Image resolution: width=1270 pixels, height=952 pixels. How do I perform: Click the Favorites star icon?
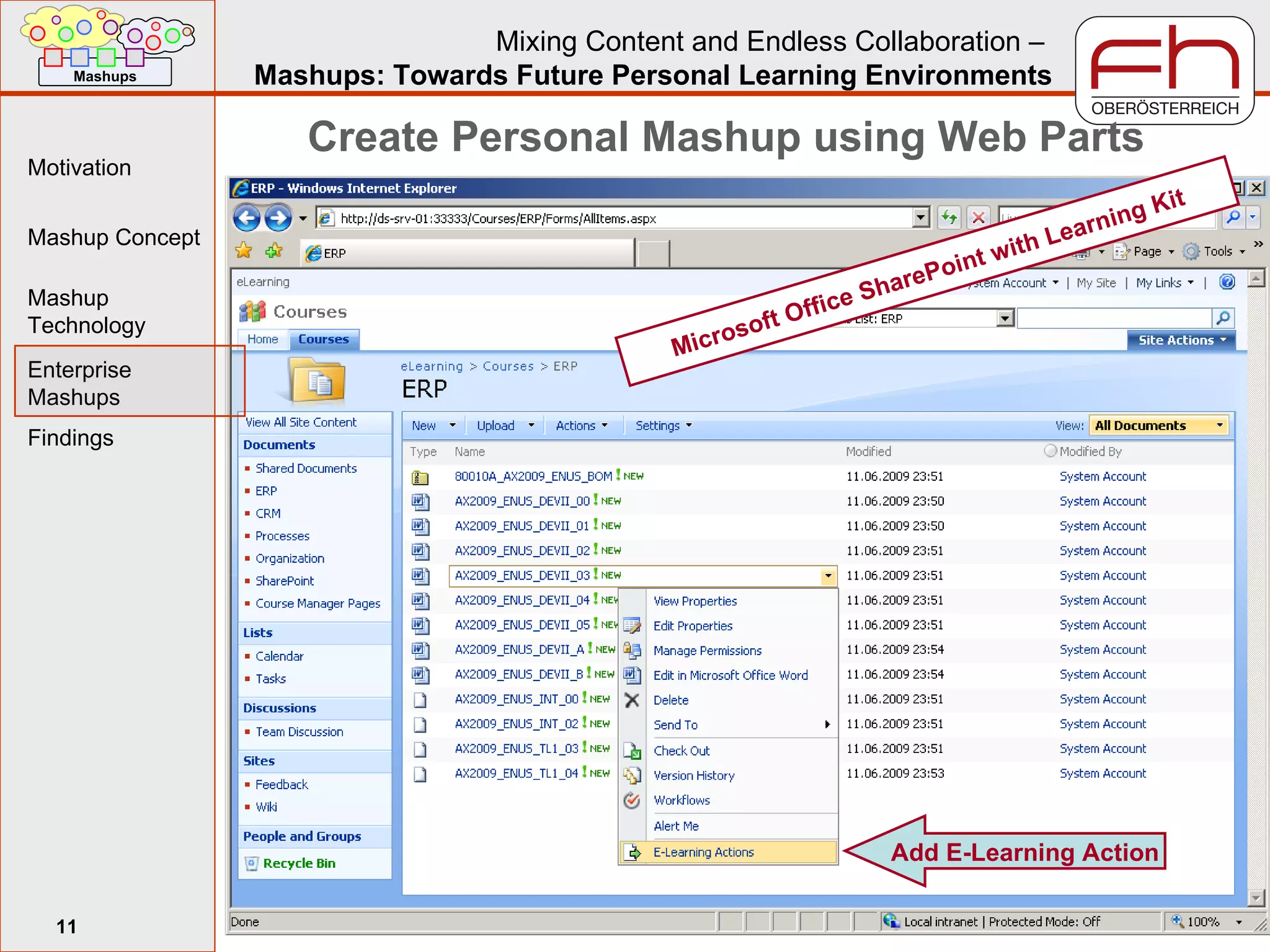[244, 251]
